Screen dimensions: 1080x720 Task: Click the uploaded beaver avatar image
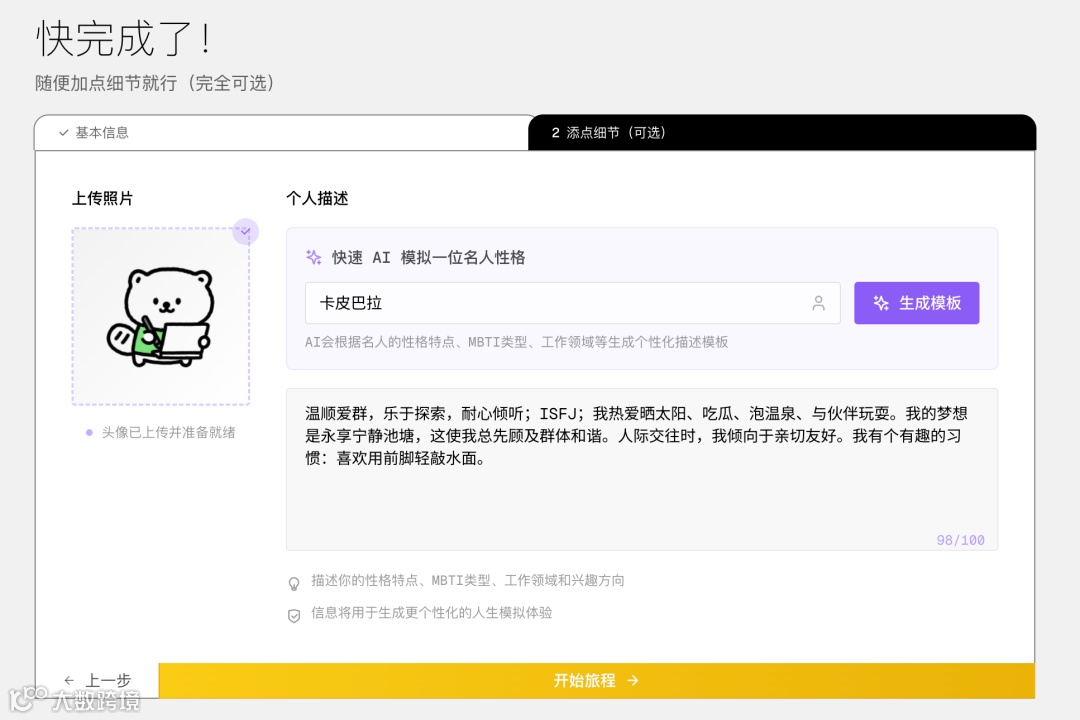[160, 317]
